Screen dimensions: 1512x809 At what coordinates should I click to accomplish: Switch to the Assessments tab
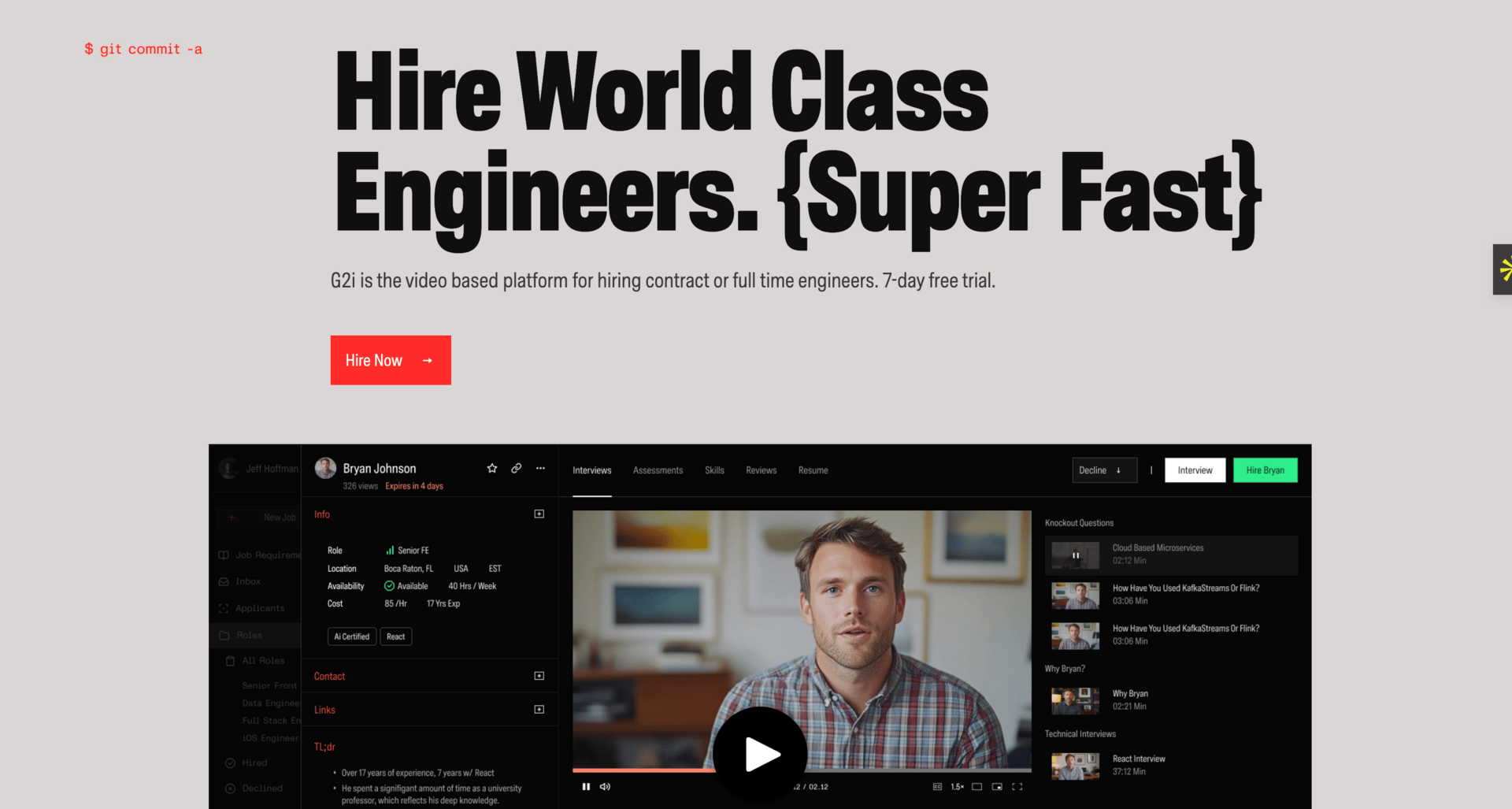tap(658, 470)
